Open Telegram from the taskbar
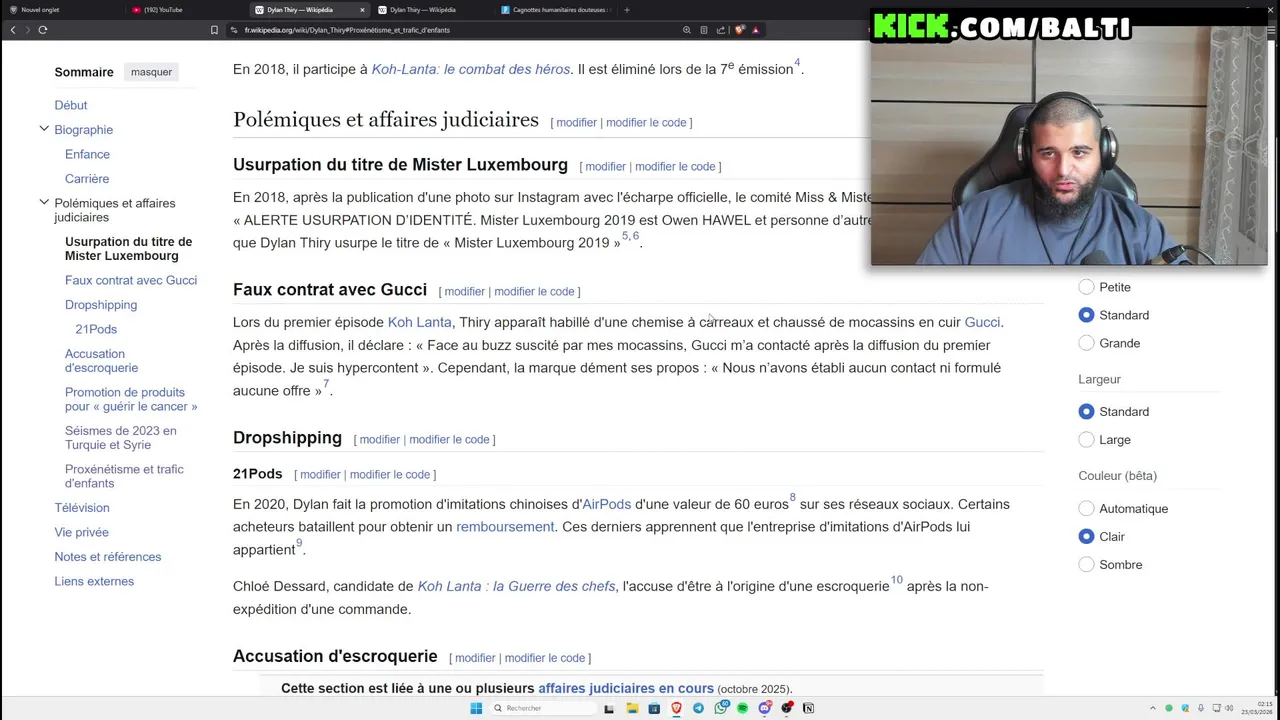 [698, 708]
